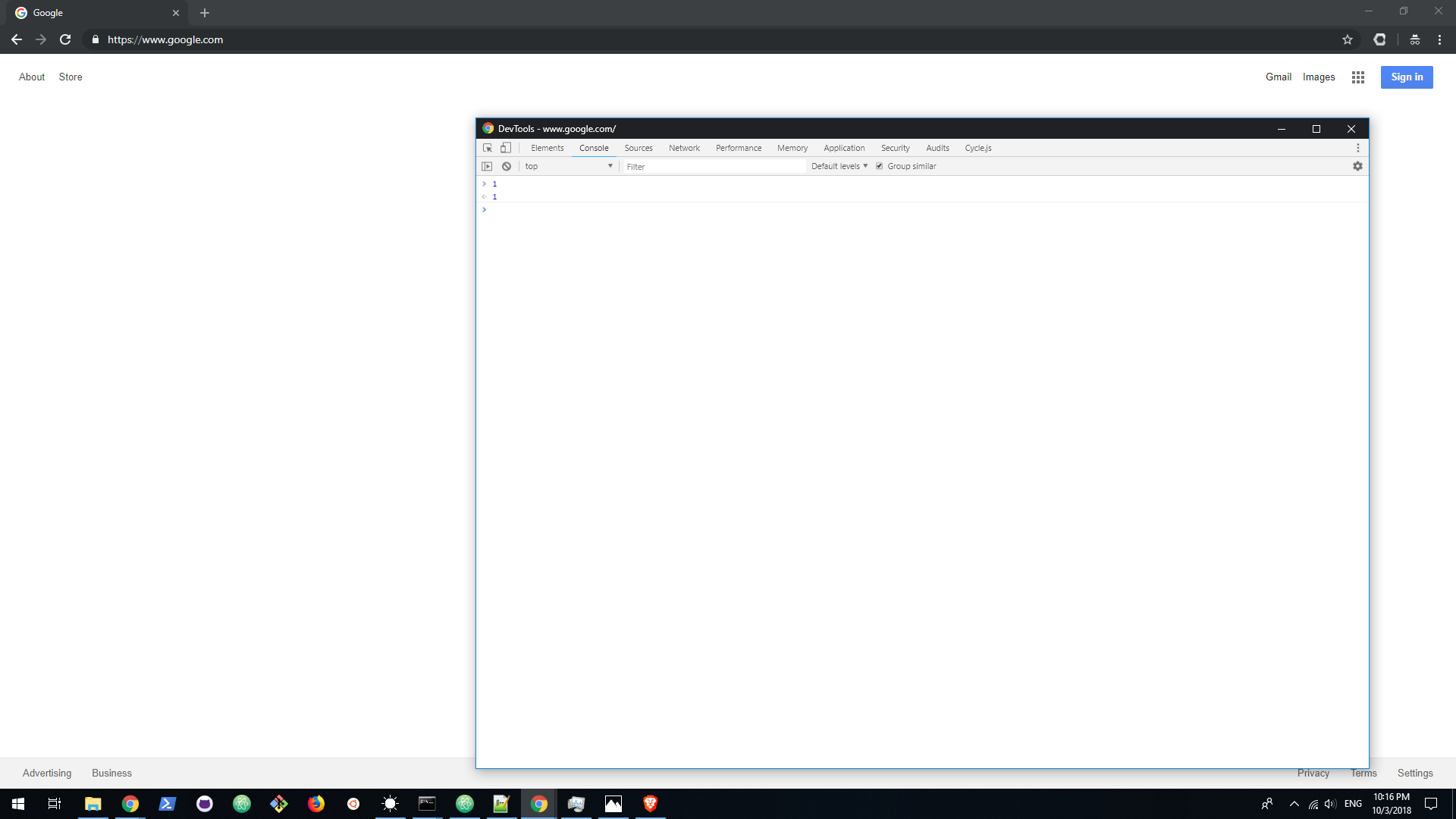Switch to the Elements tab
The width and height of the screenshot is (1456, 819).
548,148
